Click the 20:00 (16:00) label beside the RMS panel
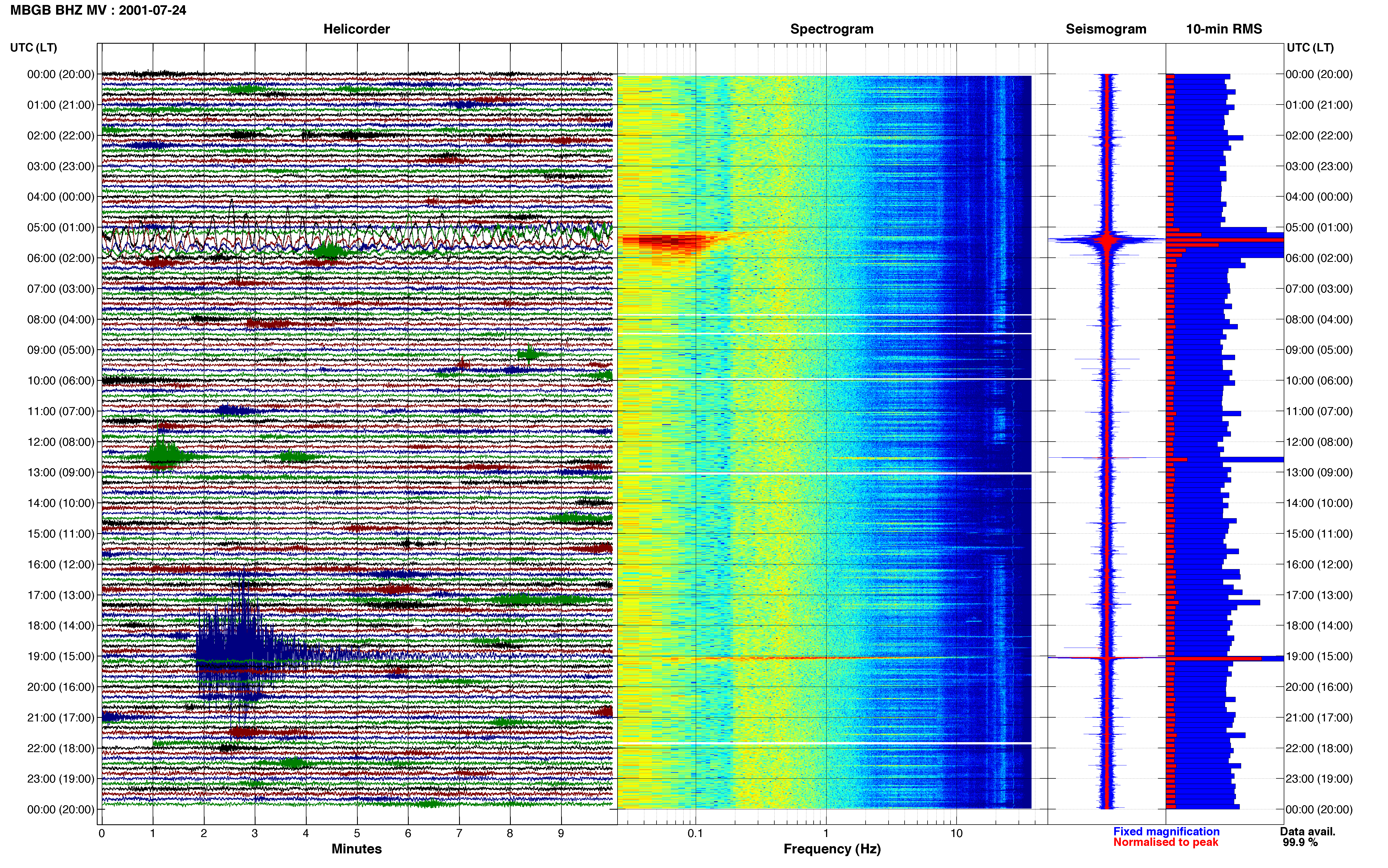1388x868 pixels. [x=1319, y=687]
